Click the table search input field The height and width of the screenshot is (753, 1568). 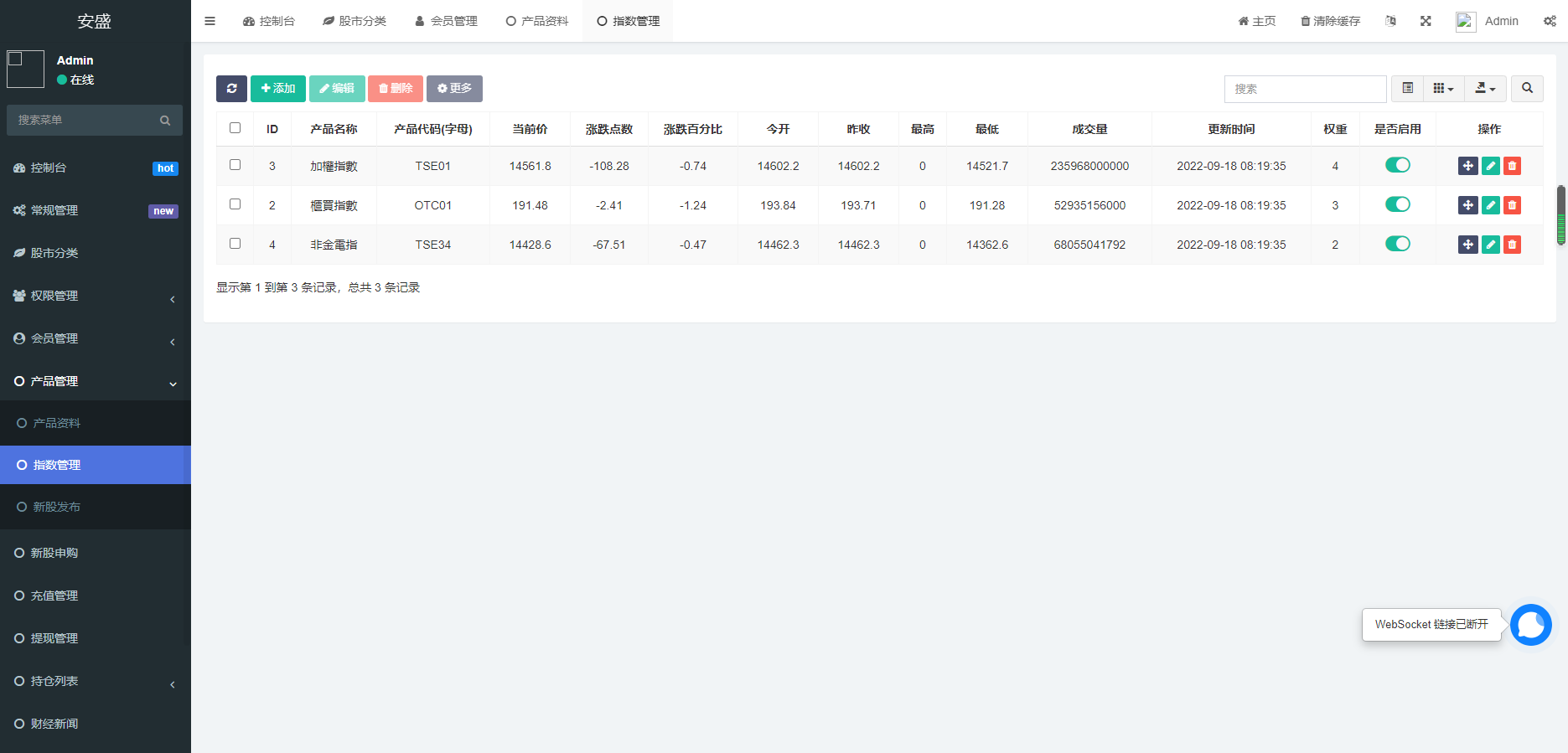(x=1305, y=89)
